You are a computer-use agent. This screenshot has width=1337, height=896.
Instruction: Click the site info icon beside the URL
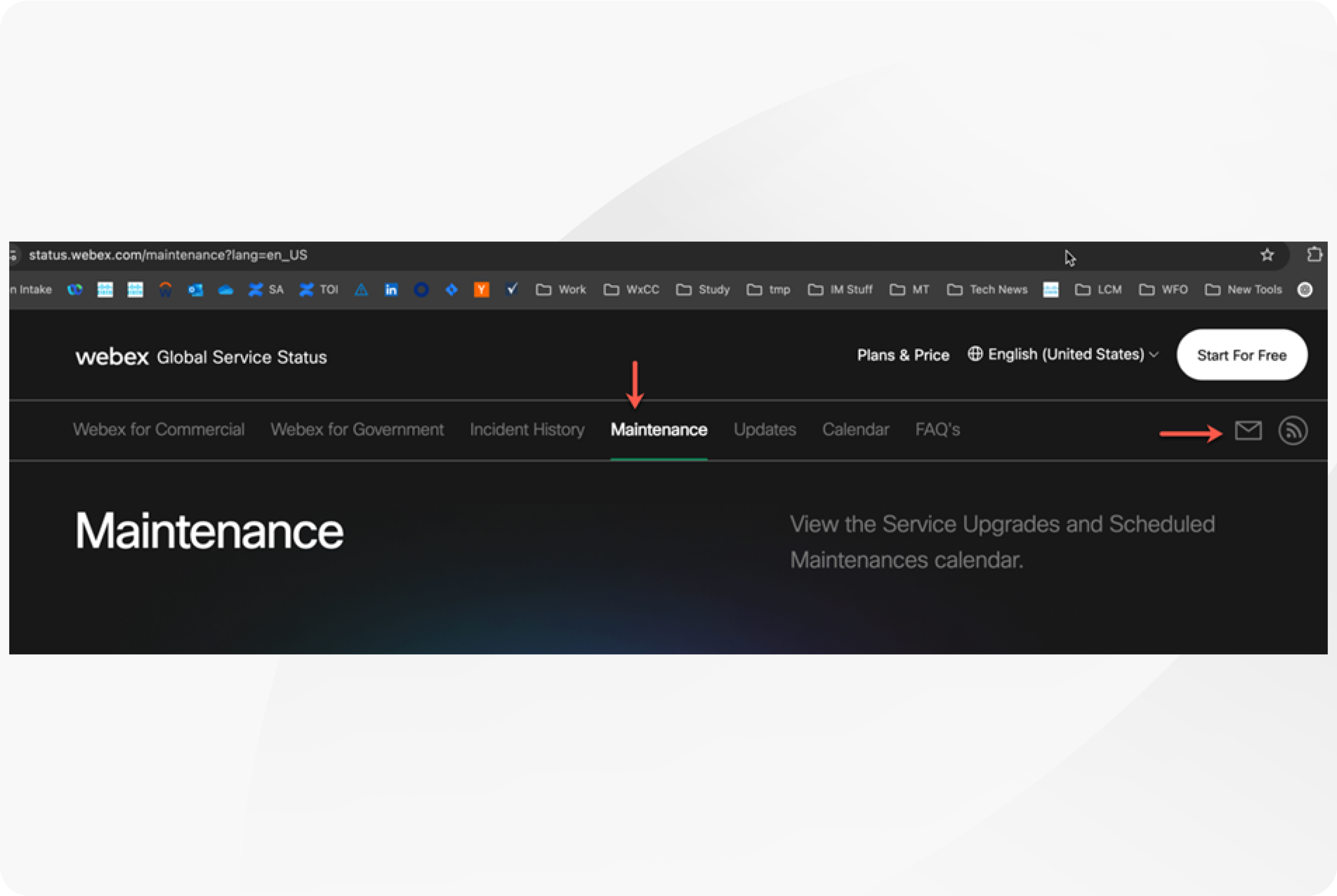click(14, 255)
